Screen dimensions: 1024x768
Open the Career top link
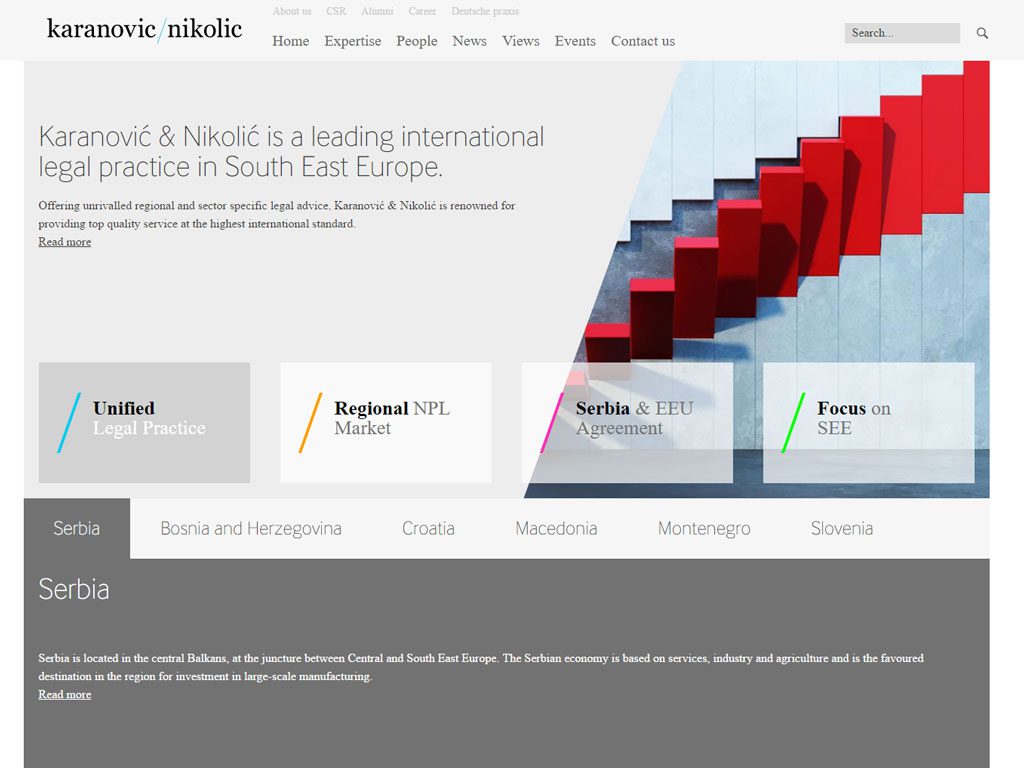pyautogui.click(x=422, y=11)
